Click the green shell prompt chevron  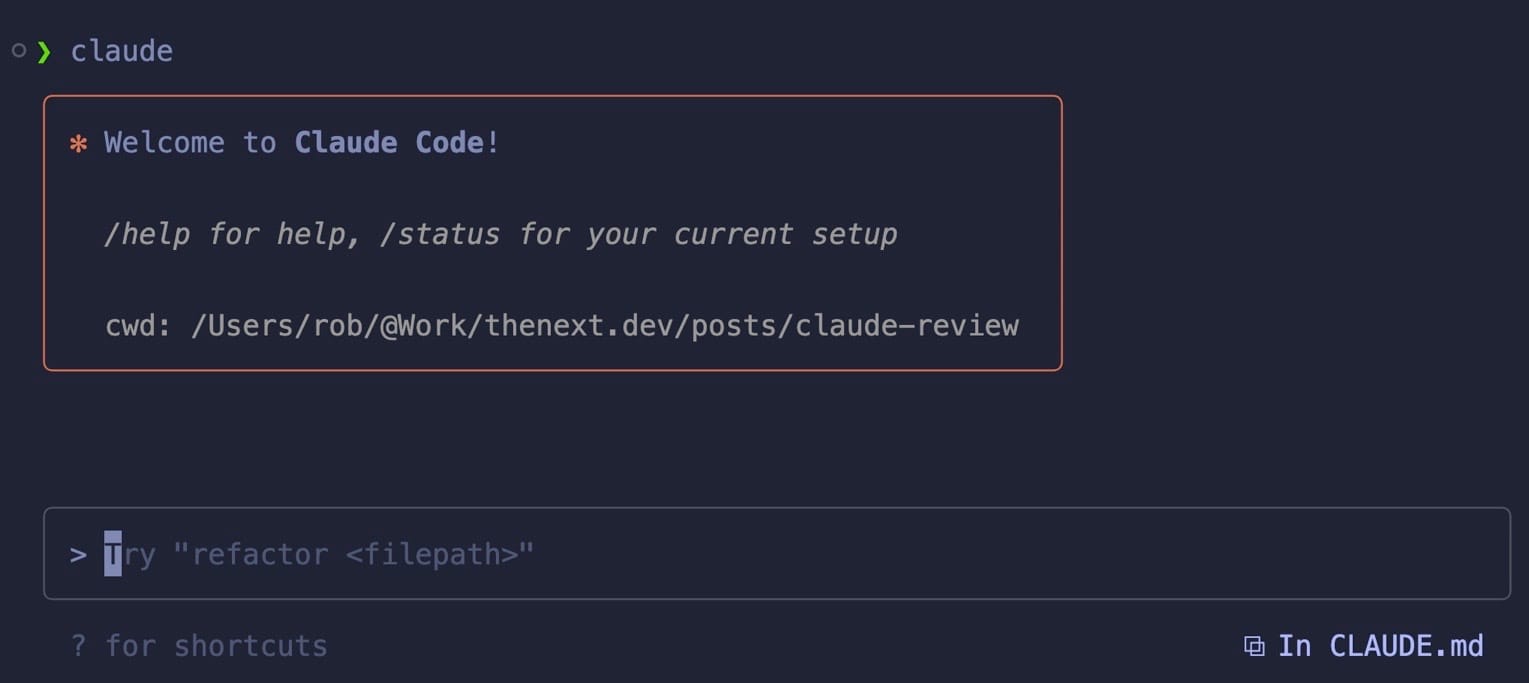pyautogui.click(x=43, y=51)
